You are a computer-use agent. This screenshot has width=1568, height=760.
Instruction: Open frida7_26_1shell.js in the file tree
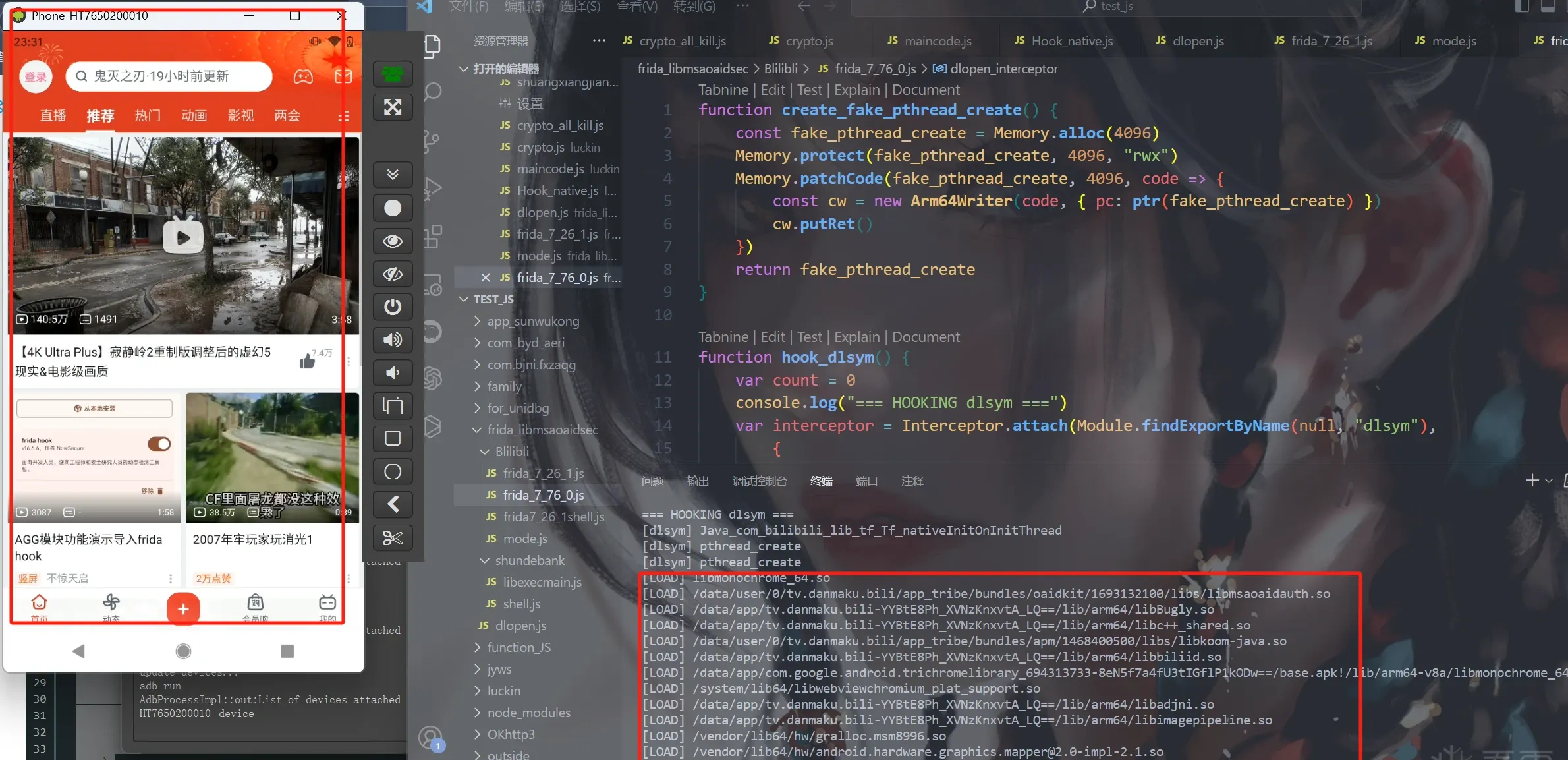point(553,517)
